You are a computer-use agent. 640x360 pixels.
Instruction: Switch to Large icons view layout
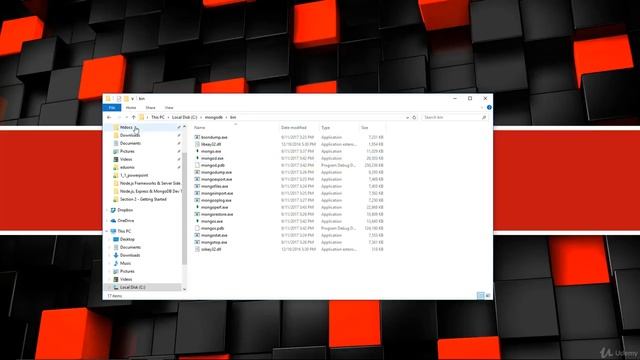pyautogui.click(x=487, y=295)
